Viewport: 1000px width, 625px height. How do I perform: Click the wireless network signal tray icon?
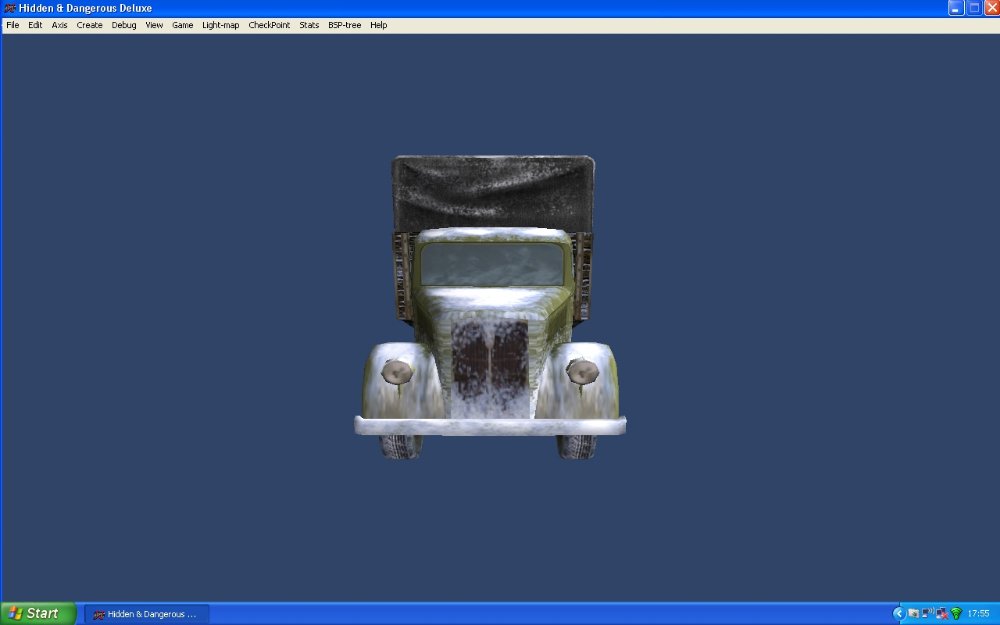coord(927,614)
